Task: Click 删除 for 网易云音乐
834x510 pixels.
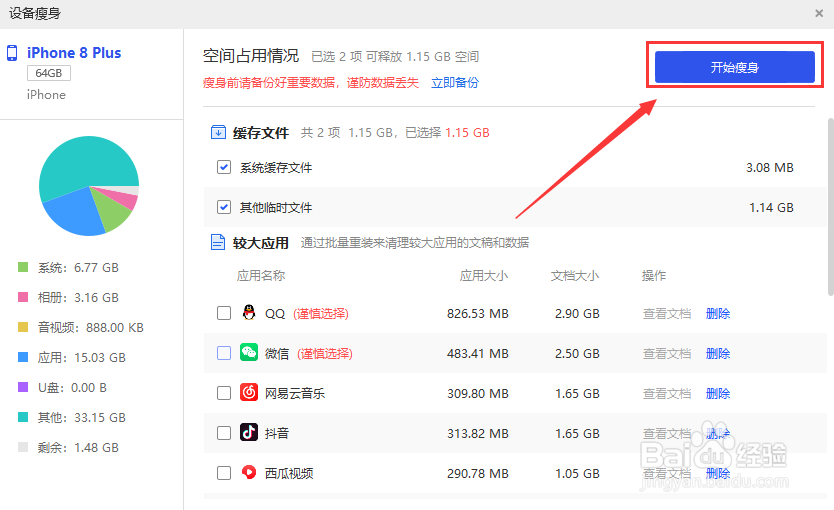Action: (718, 394)
